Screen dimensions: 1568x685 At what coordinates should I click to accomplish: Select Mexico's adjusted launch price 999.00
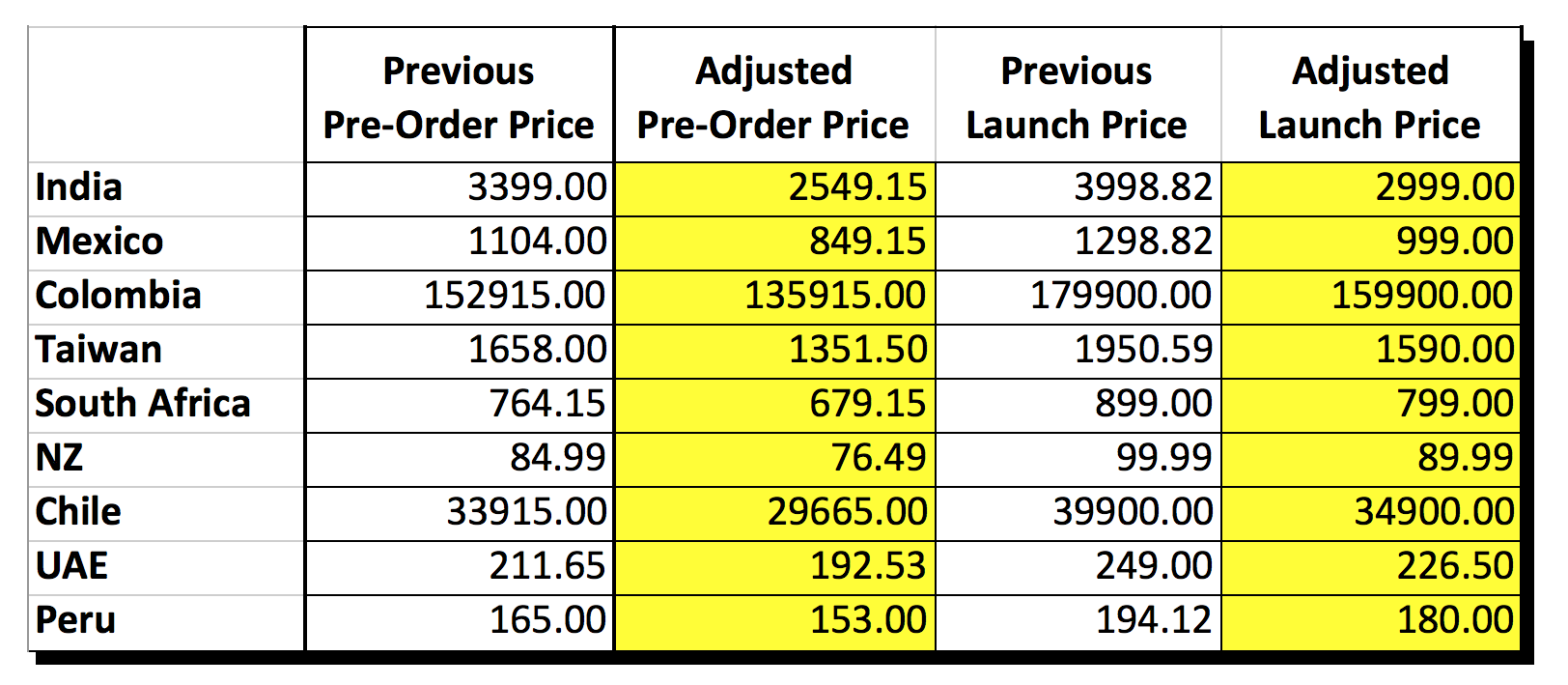(x=1371, y=243)
